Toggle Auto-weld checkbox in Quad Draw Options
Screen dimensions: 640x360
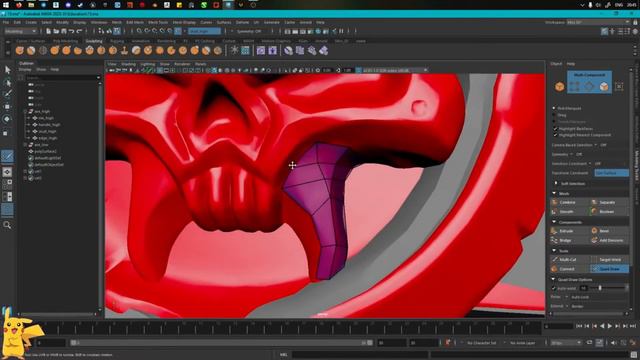(554, 288)
